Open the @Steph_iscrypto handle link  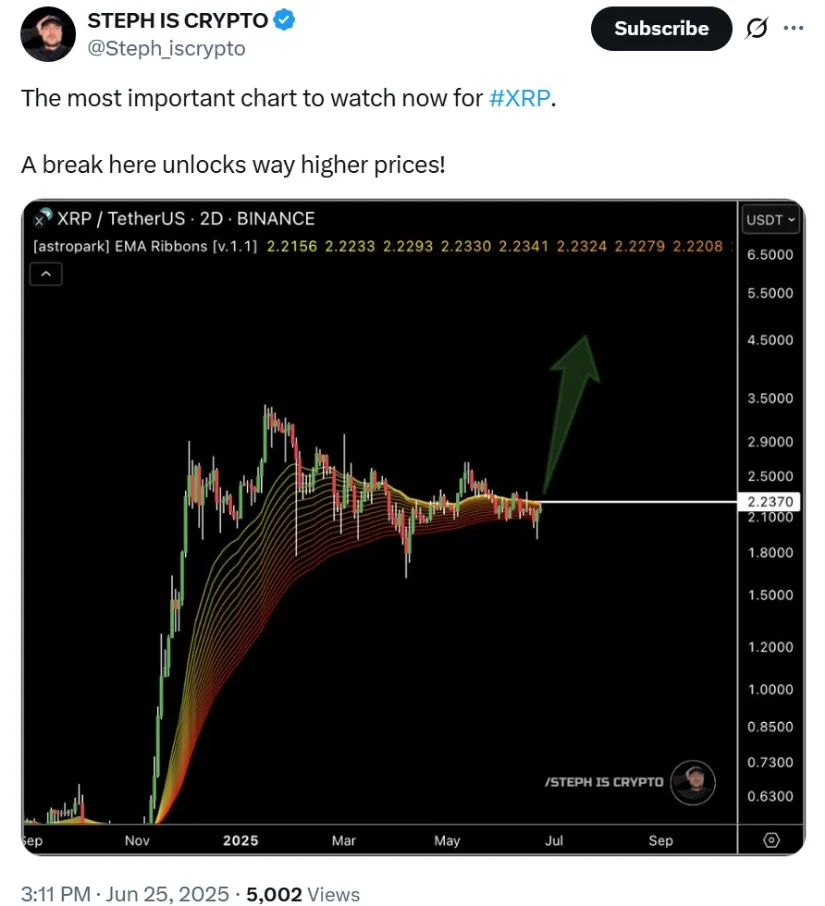[x=167, y=48]
